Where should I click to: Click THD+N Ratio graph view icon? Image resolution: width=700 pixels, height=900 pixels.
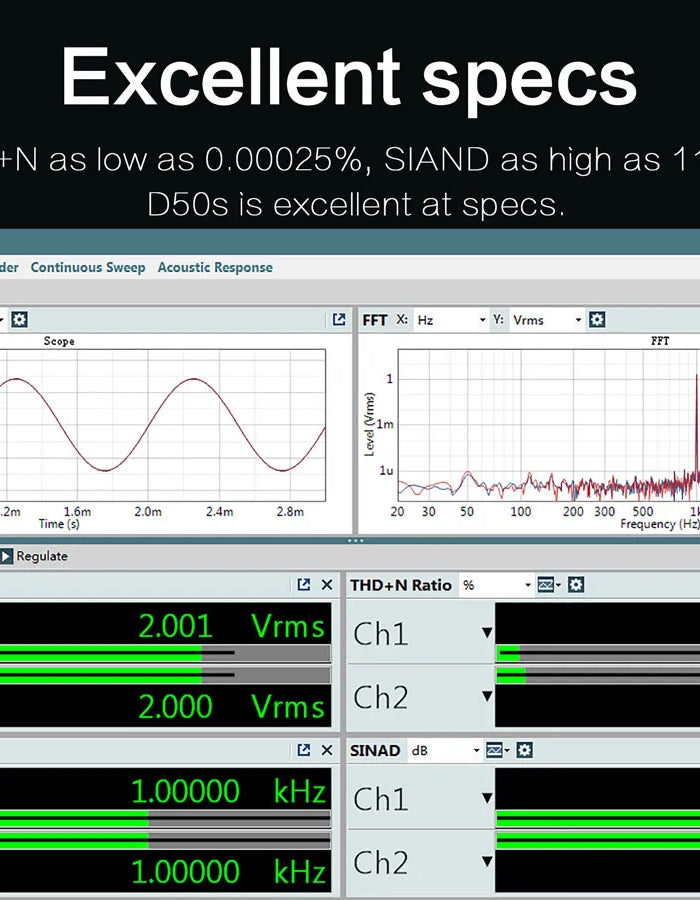tap(546, 585)
